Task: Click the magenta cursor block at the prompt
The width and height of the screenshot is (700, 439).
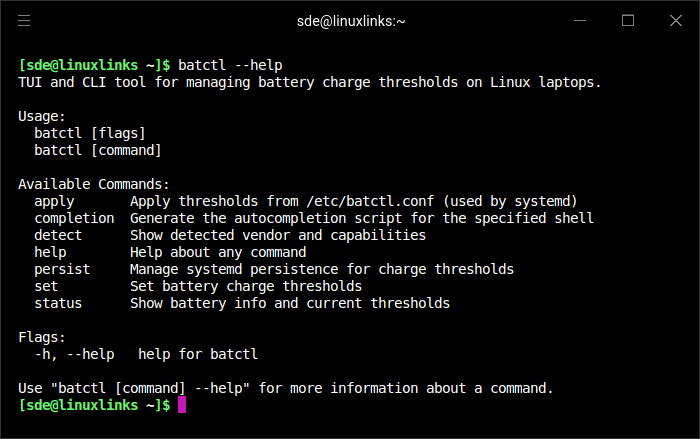Action: pos(182,405)
